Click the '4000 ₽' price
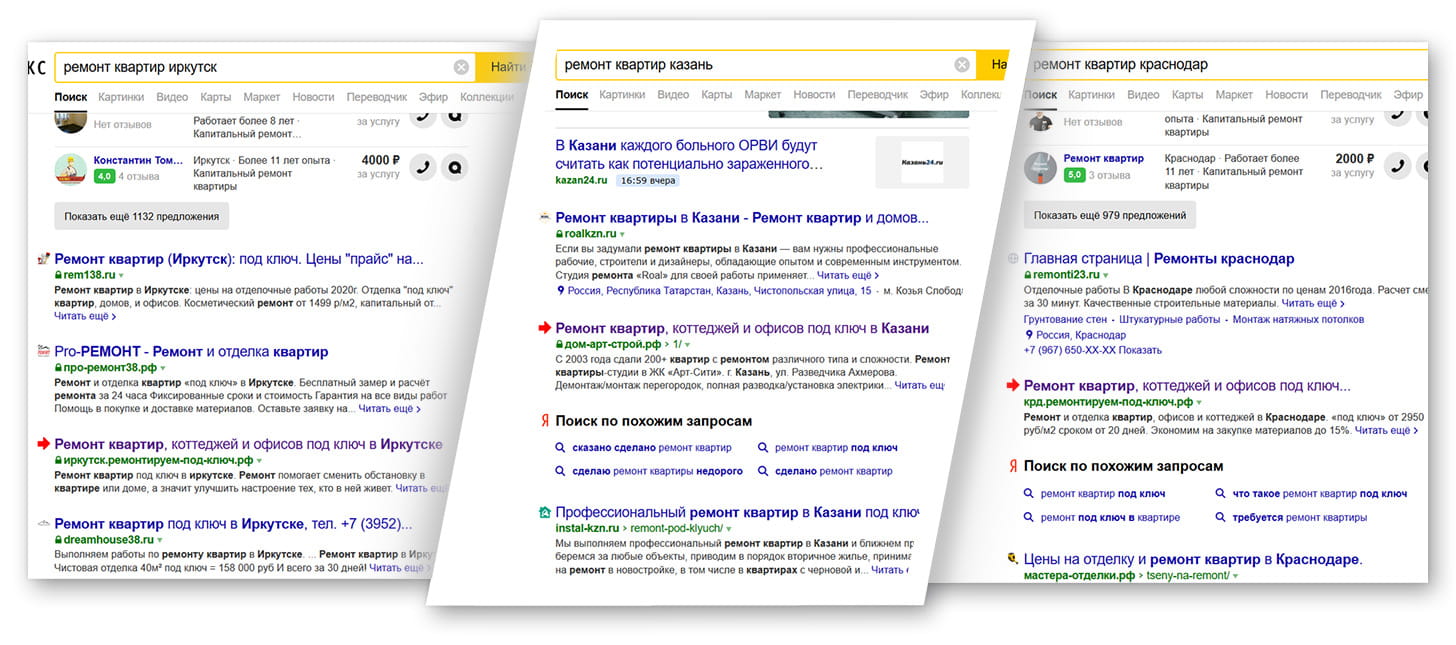The image size is (1456, 645). pyautogui.click(x=381, y=160)
